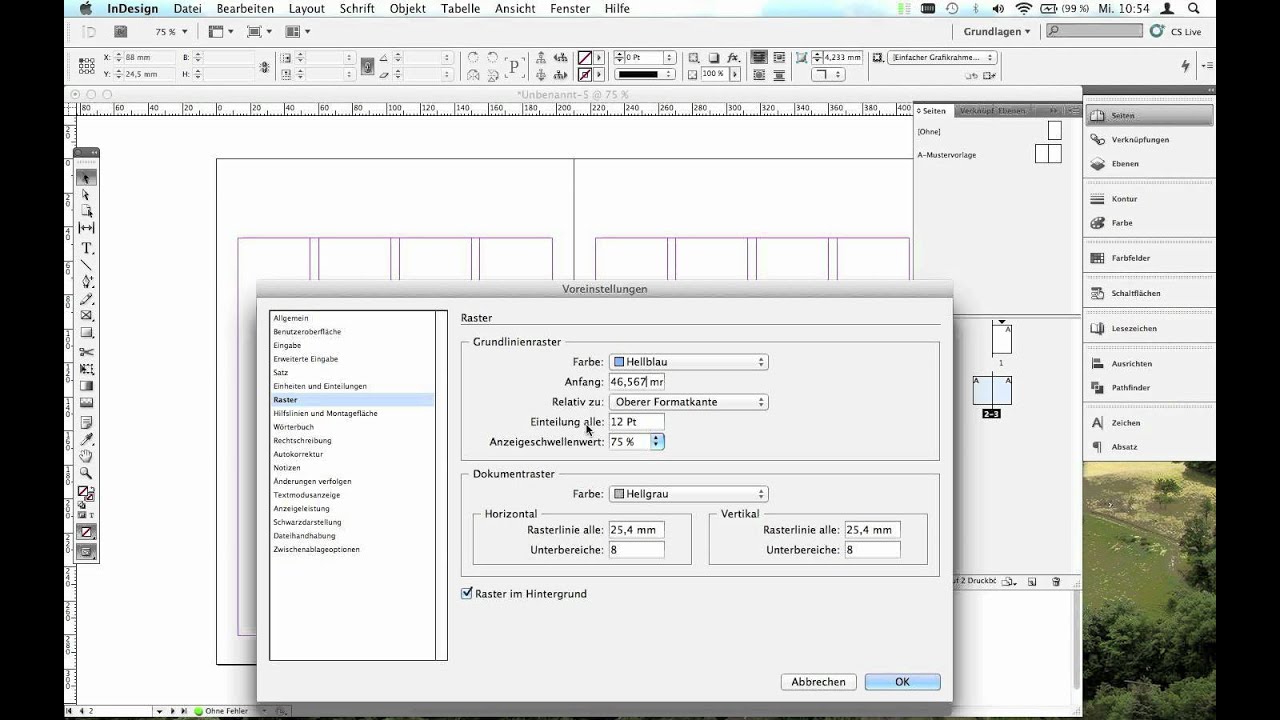Open the Ausrichten panel from dock
The height and width of the screenshot is (720, 1280).
pos(1149,363)
